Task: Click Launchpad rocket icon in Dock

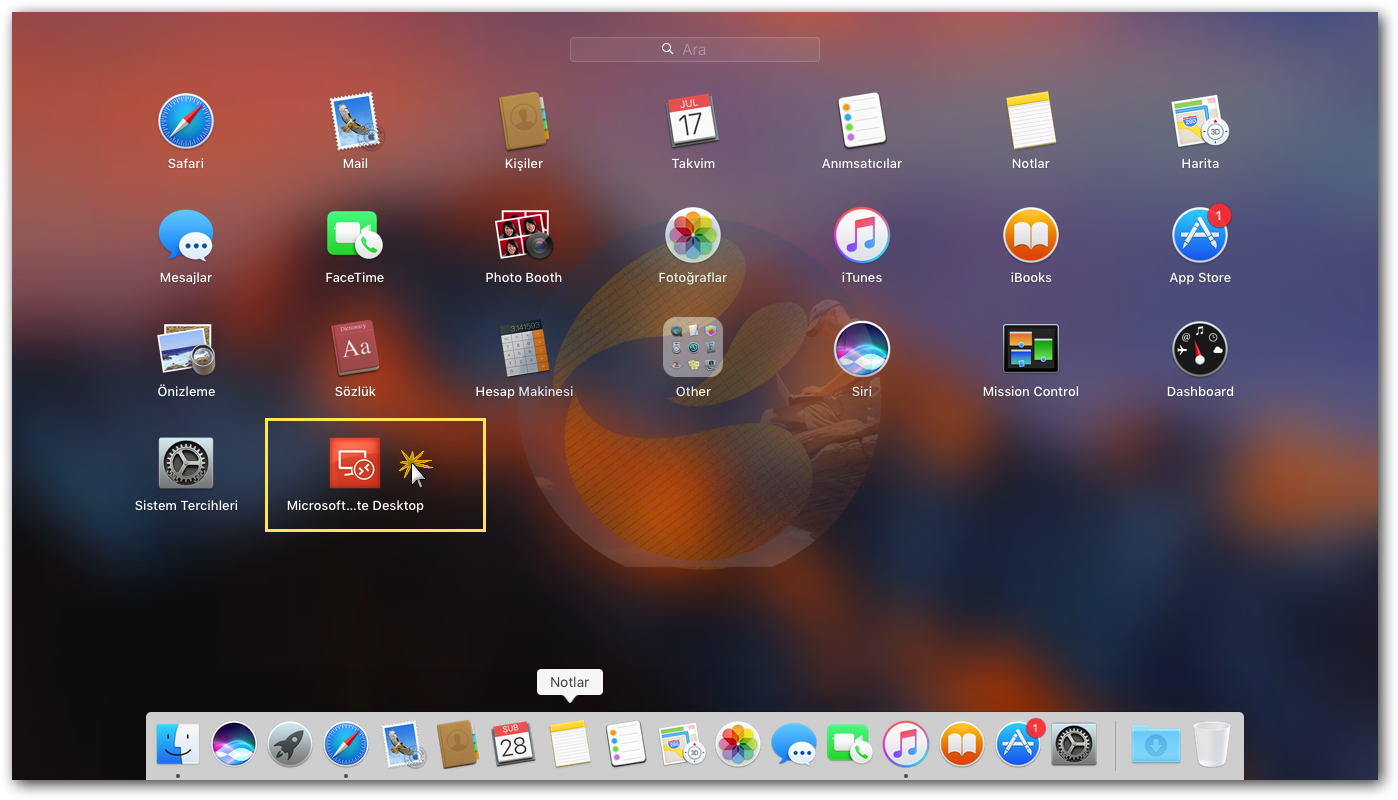Action: click(290, 744)
